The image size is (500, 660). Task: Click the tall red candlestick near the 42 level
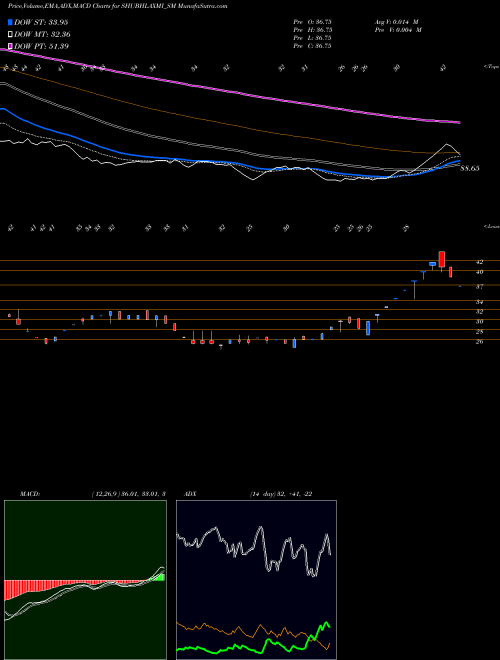[441, 259]
